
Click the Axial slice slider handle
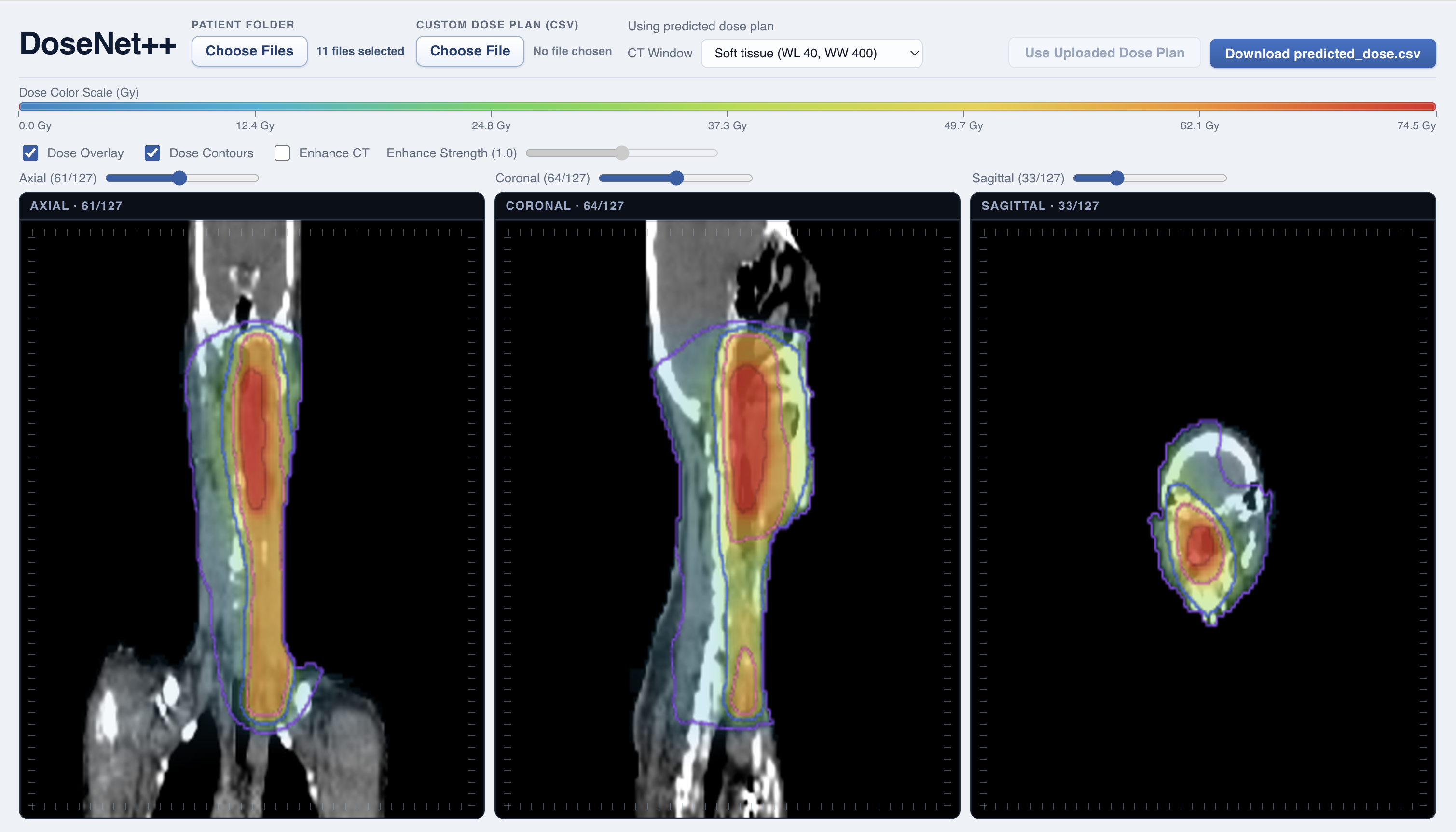pos(179,178)
